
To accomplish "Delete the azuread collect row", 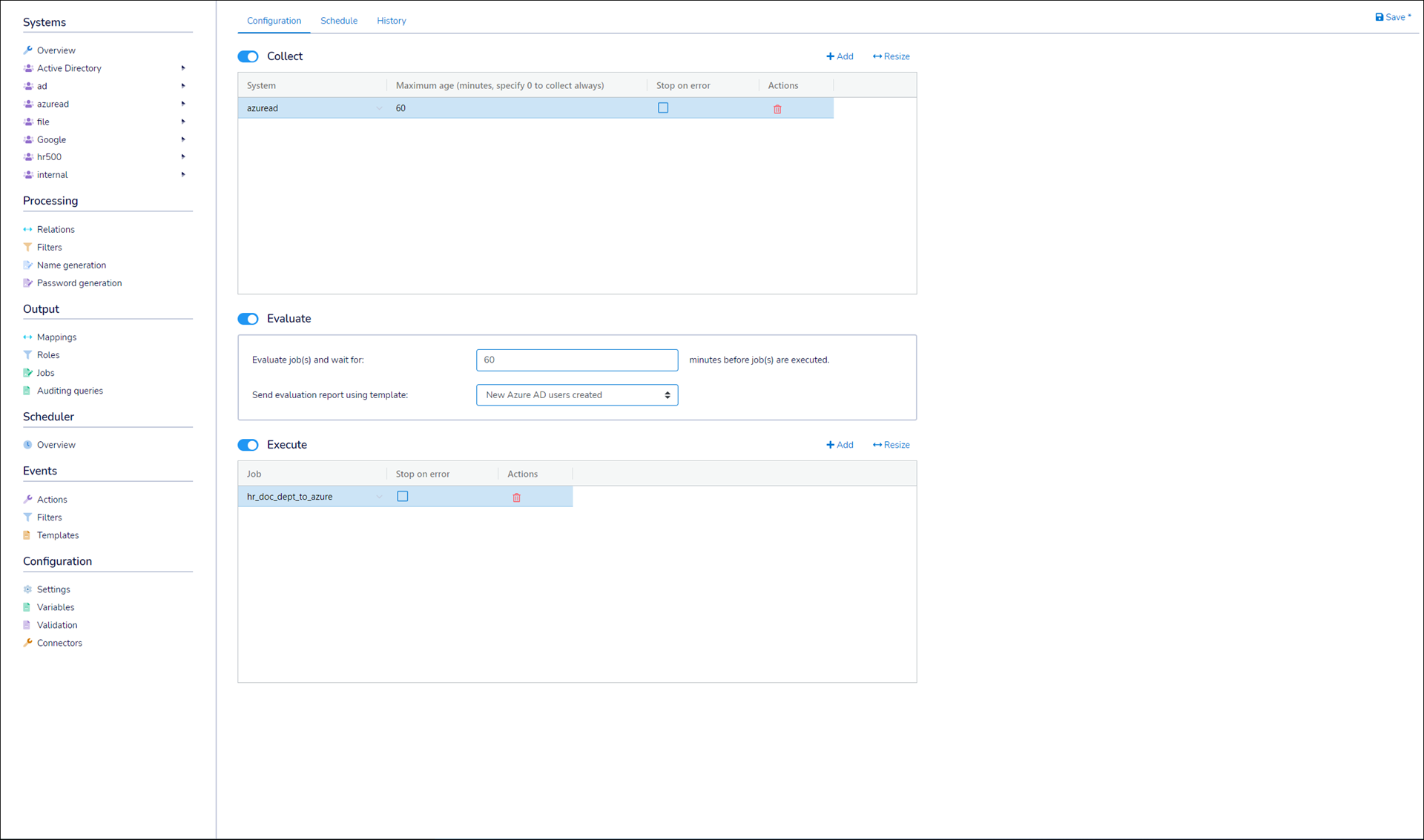I will click(x=777, y=109).
